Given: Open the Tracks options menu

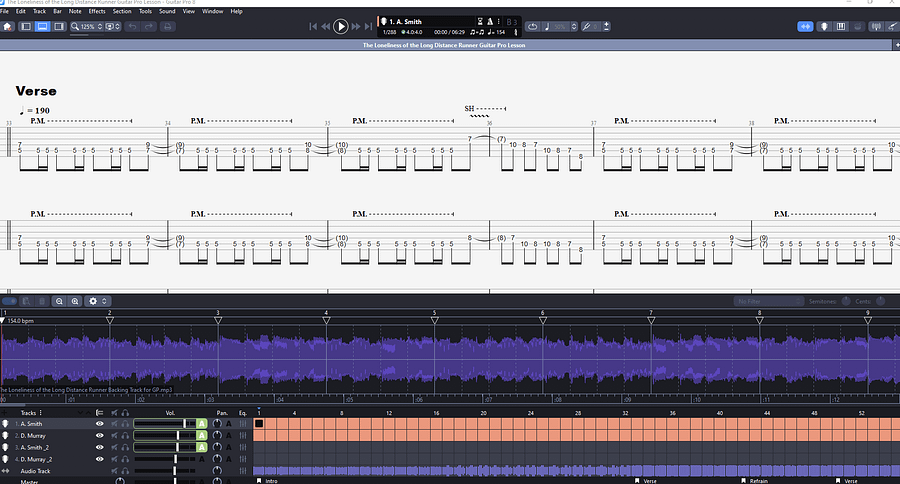Looking at the screenshot, I should 41,413.
